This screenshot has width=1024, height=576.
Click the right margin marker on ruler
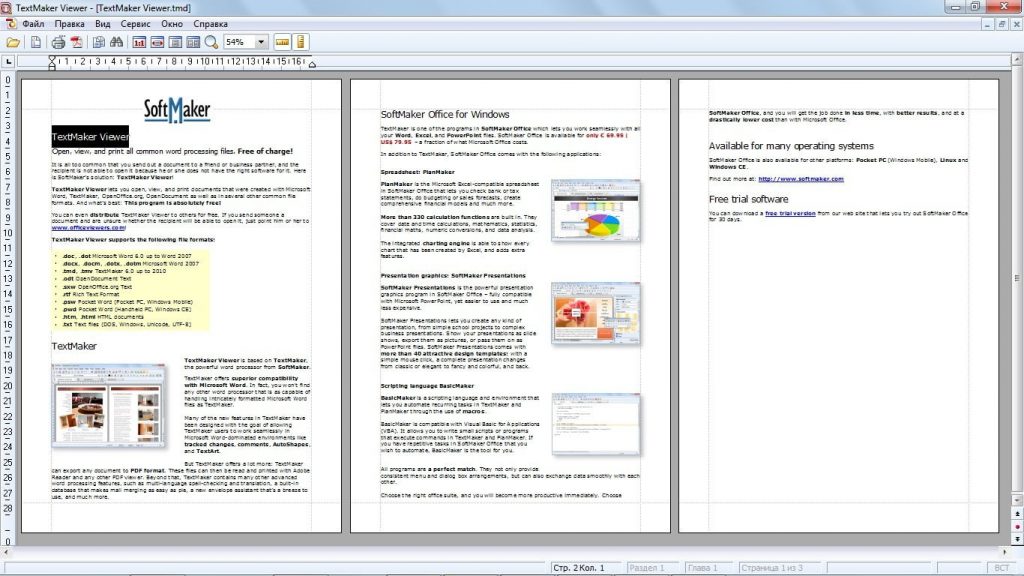tap(312, 64)
